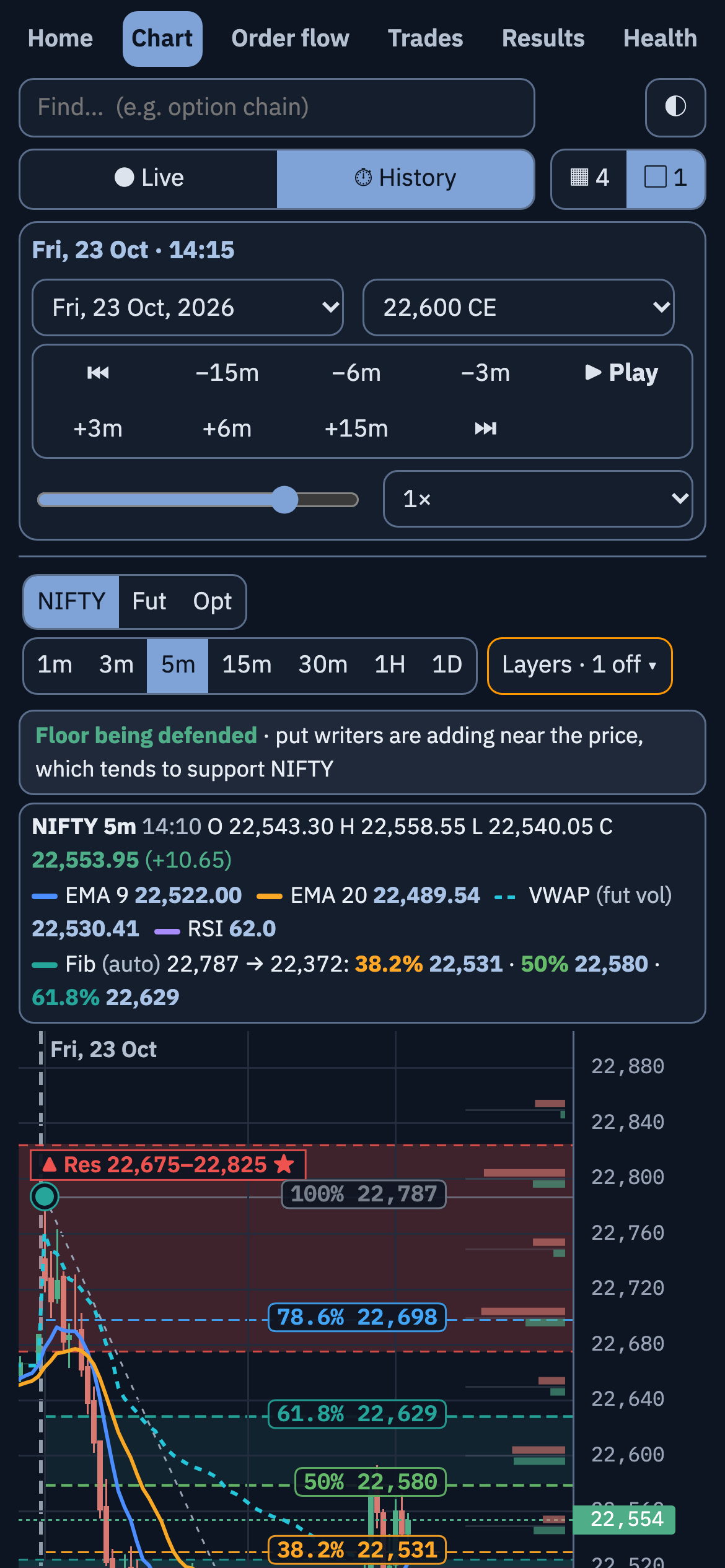Viewport: 725px width, 1568px height.
Task: Click the teal swing-high marker circle
Action: pos(45,1196)
